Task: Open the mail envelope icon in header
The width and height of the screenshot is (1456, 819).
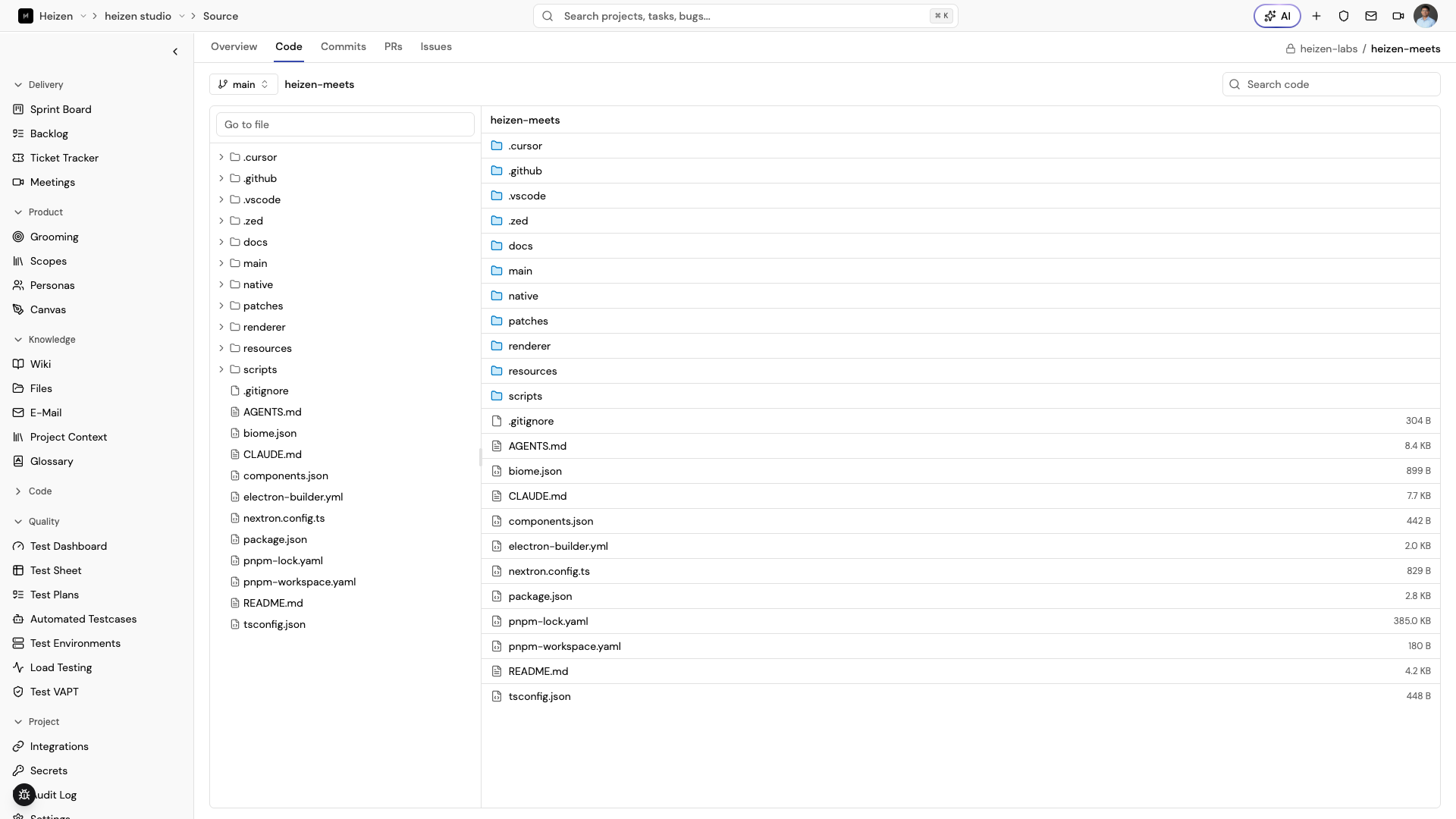Action: pos(1371,16)
